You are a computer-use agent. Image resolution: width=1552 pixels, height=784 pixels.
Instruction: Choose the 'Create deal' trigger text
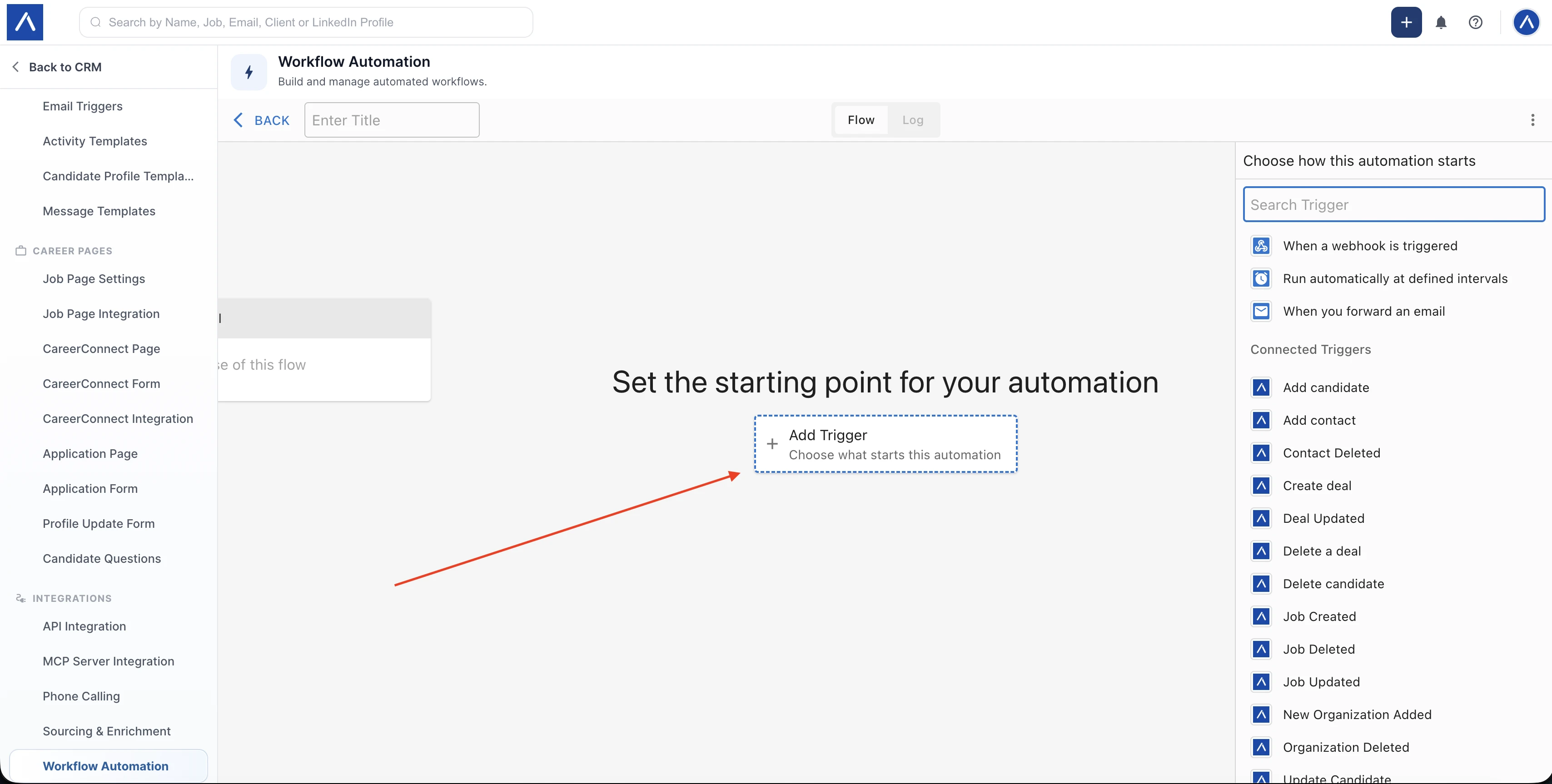tap(1317, 485)
